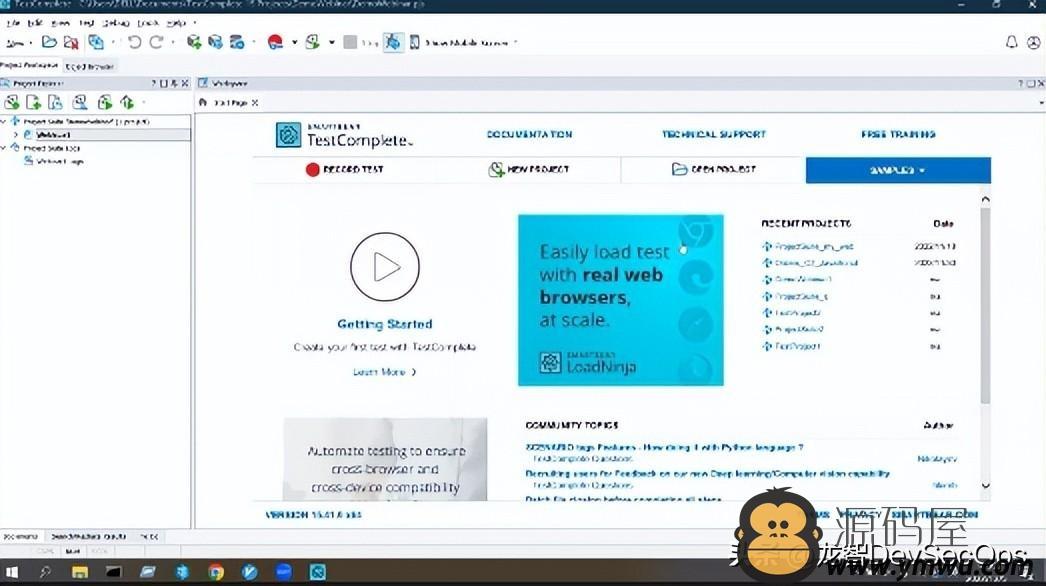Open Windows taskbar search
The height and width of the screenshot is (586, 1046).
click(45, 572)
